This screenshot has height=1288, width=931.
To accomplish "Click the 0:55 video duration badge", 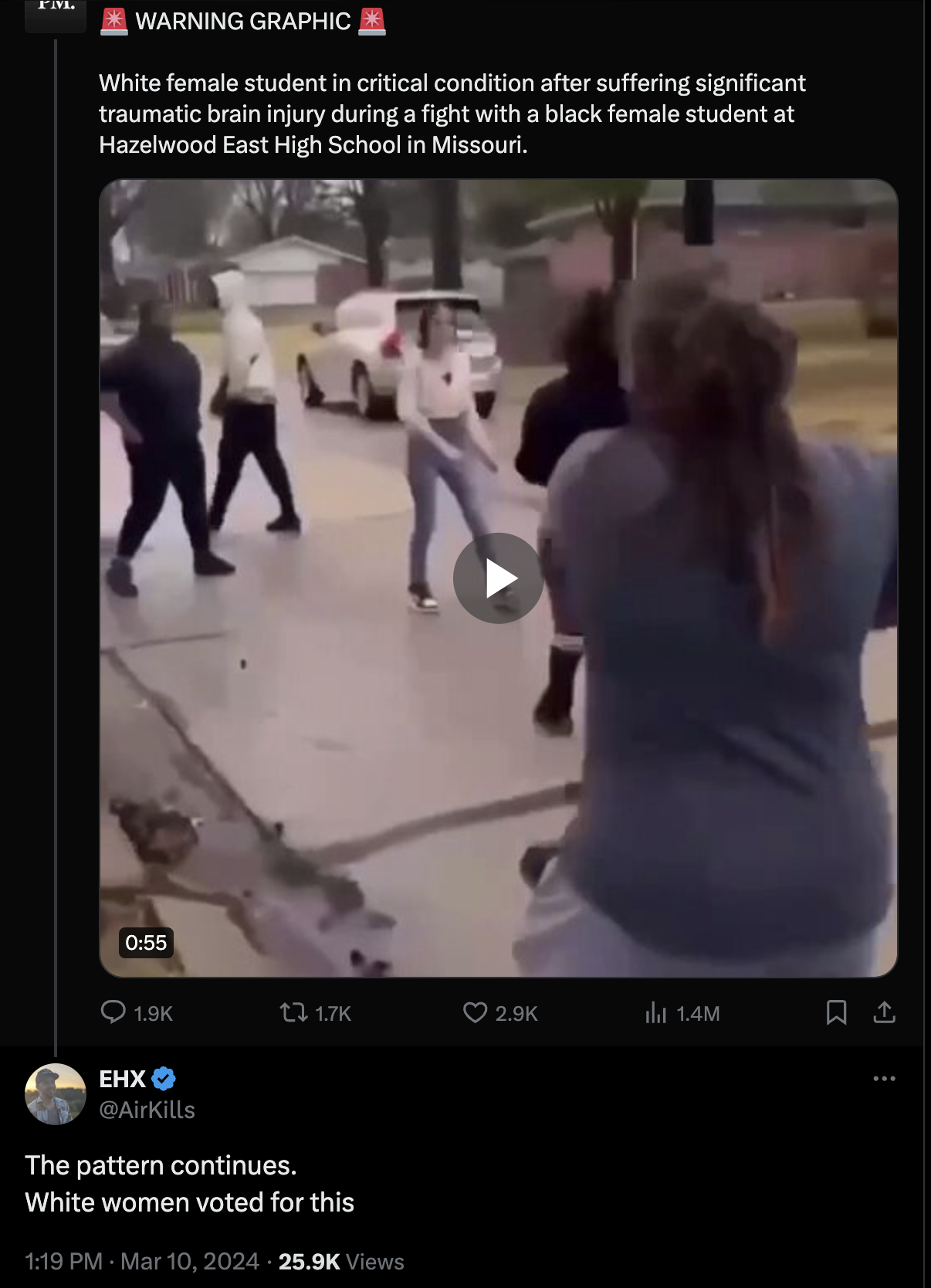I will (146, 942).
